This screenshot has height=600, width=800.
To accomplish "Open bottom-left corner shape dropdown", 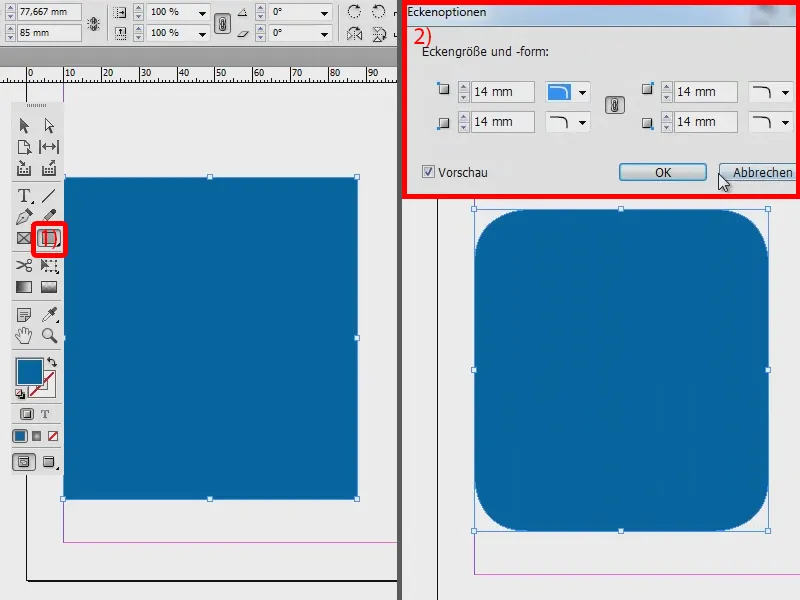I will point(582,122).
